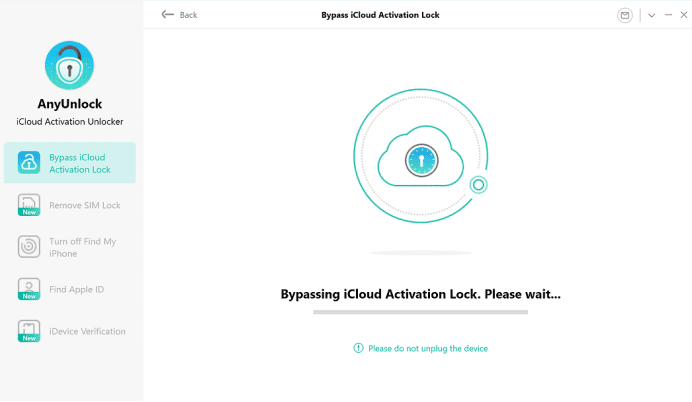692x402 pixels.
Task: Click the Remove SIM Lock icon
Action: [29, 205]
